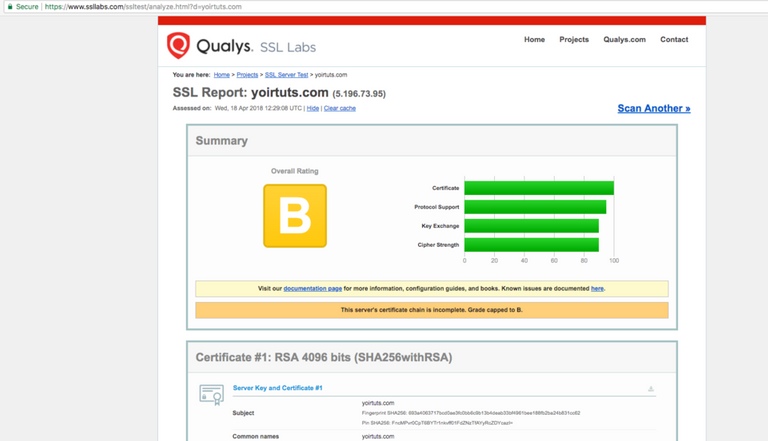Viewport: 768px width, 441px height.
Task: Click the Hide link next to assessment date
Action: tap(313, 108)
